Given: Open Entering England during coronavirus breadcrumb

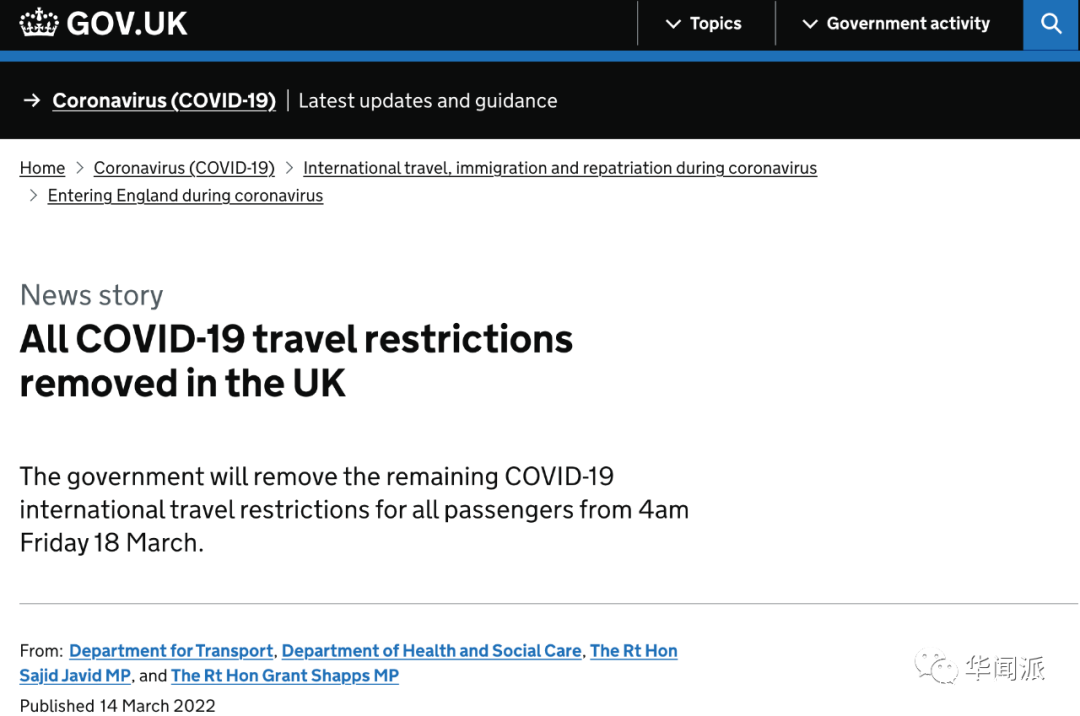Looking at the screenshot, I should click(185, 196).
